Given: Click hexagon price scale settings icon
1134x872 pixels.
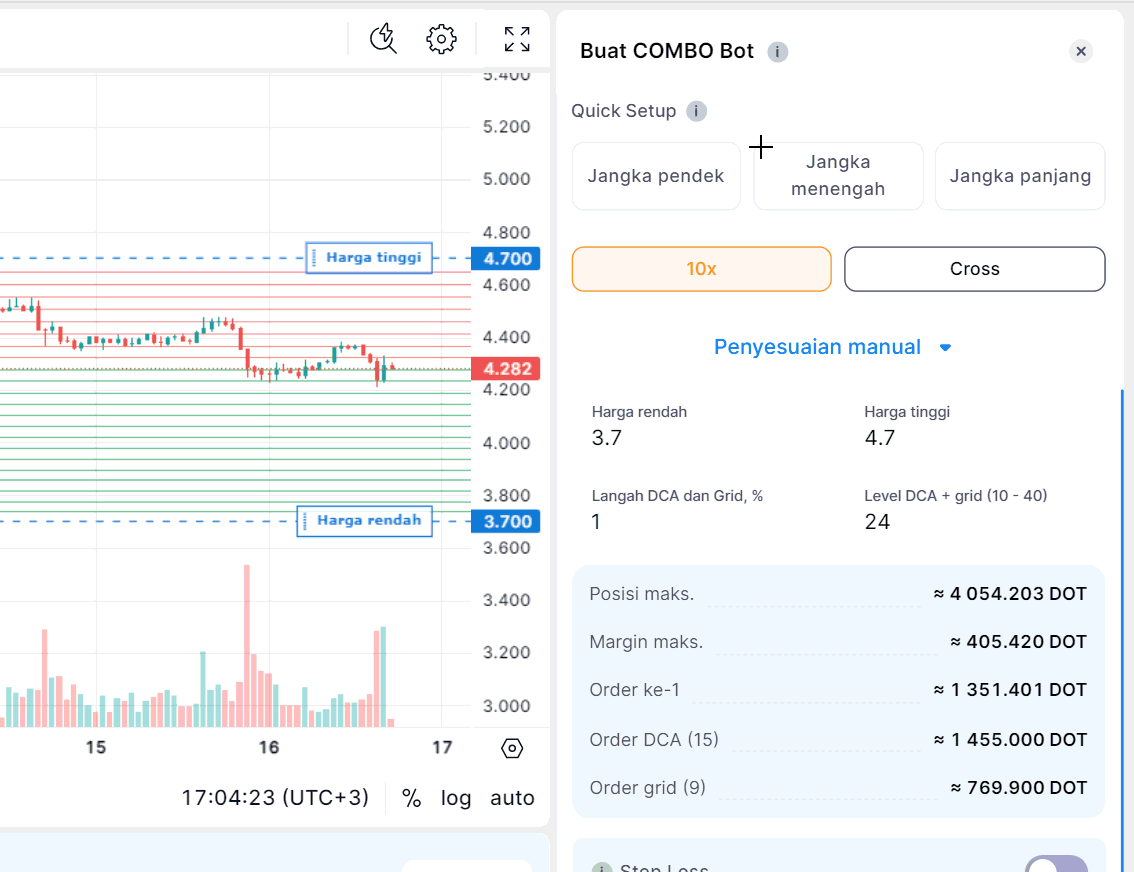Looking at the screenshot, I should click(512, 748).
